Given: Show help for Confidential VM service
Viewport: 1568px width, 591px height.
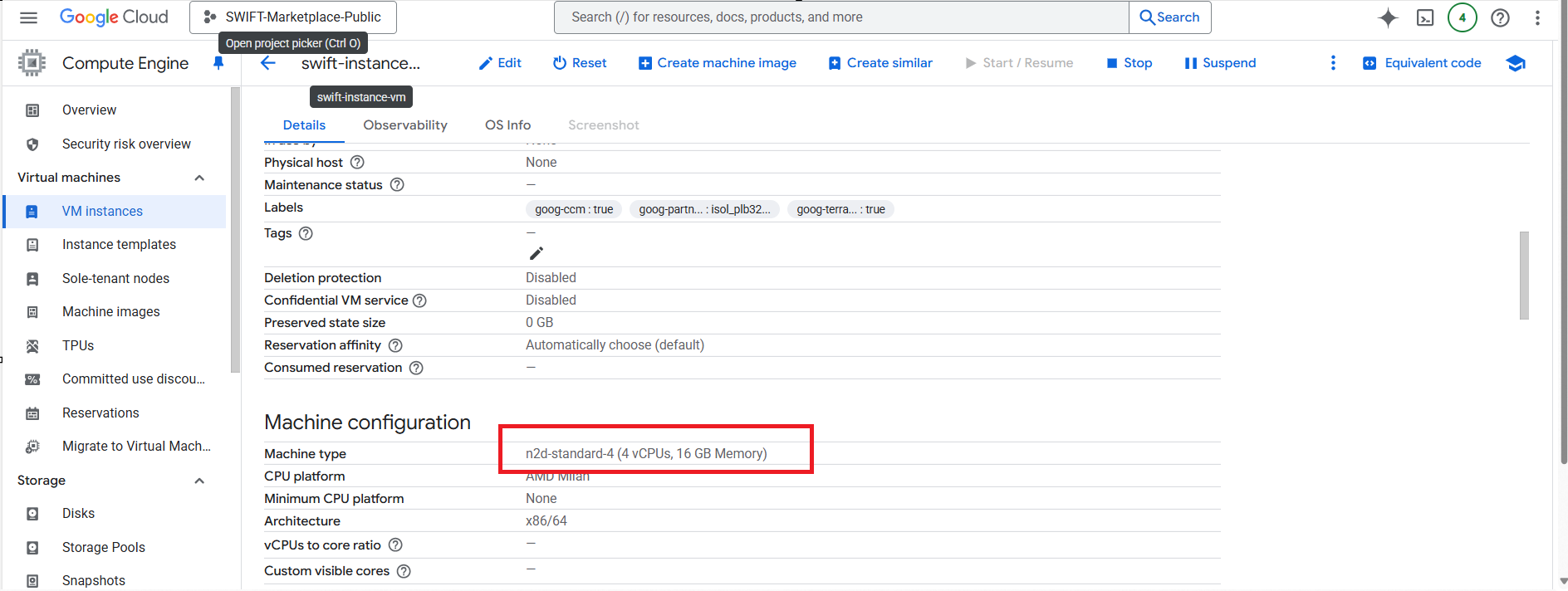Looking at the screenshot, I should point(419,300).
